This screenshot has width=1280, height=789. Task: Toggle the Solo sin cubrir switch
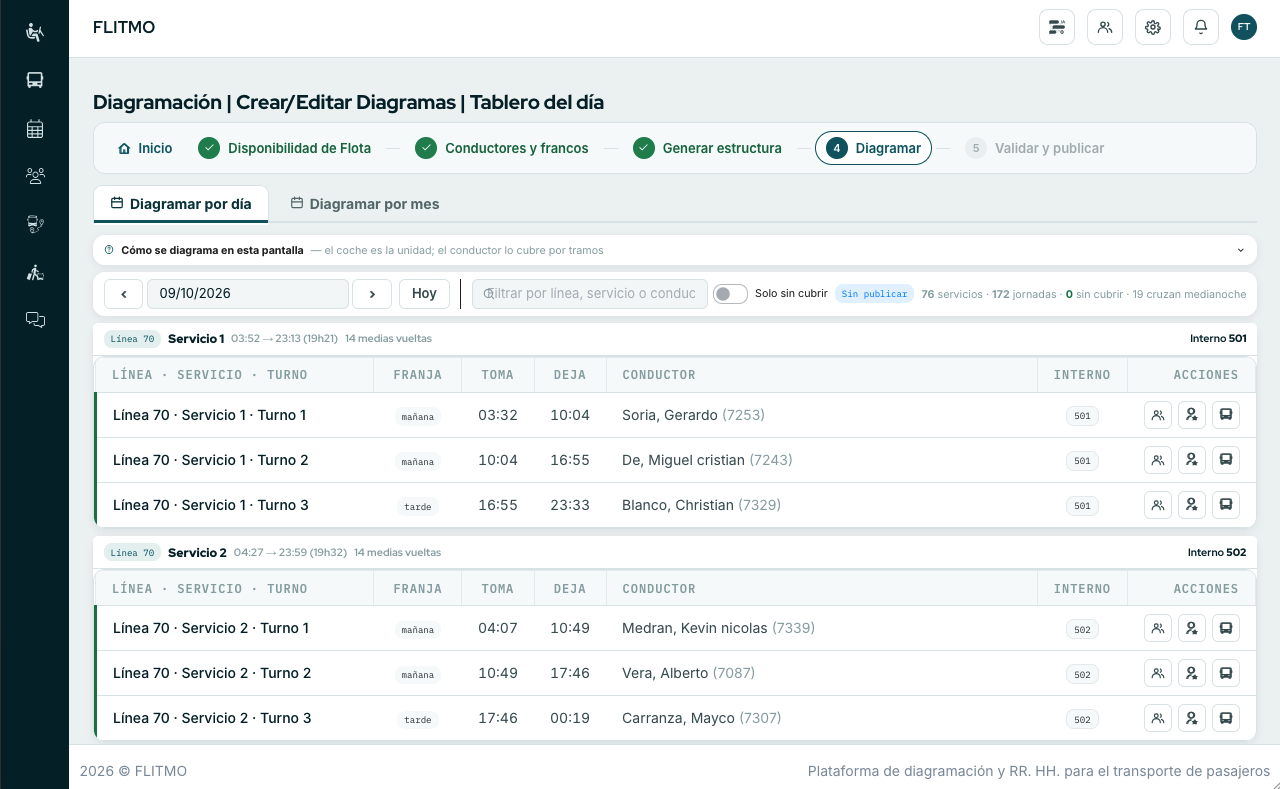pyautogui.click(x=730, y=294)
